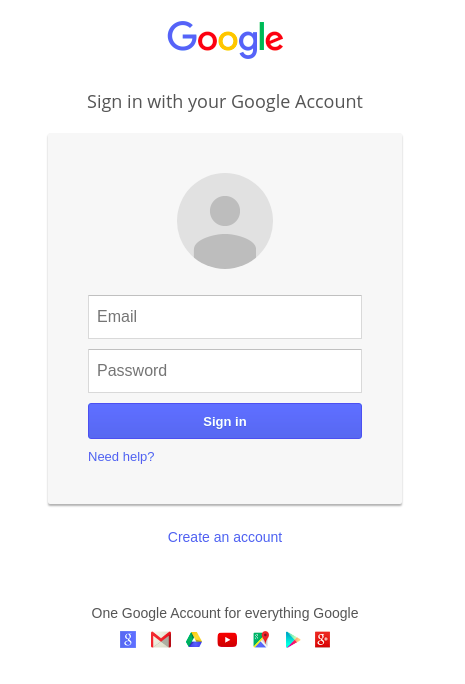This screenshot has width=465, height=684.
Task: Open the Gmail envelope icon
Action: pos(161,640)
